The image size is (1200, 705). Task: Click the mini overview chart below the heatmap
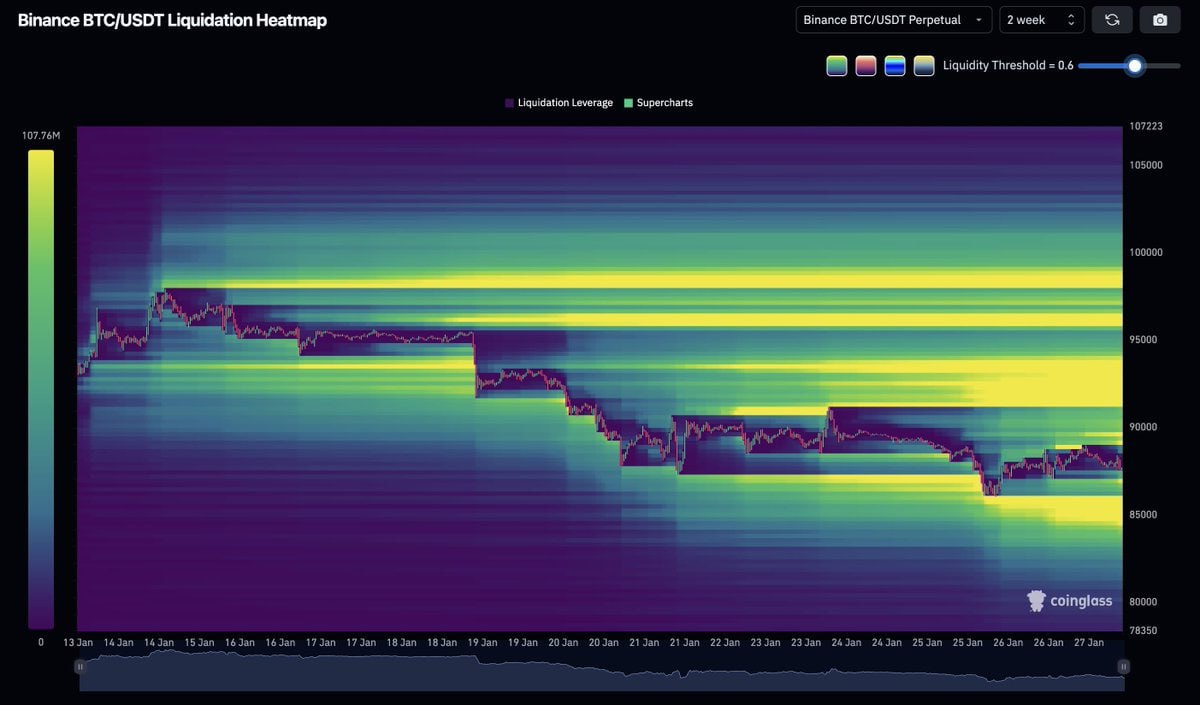pos(600,670)
